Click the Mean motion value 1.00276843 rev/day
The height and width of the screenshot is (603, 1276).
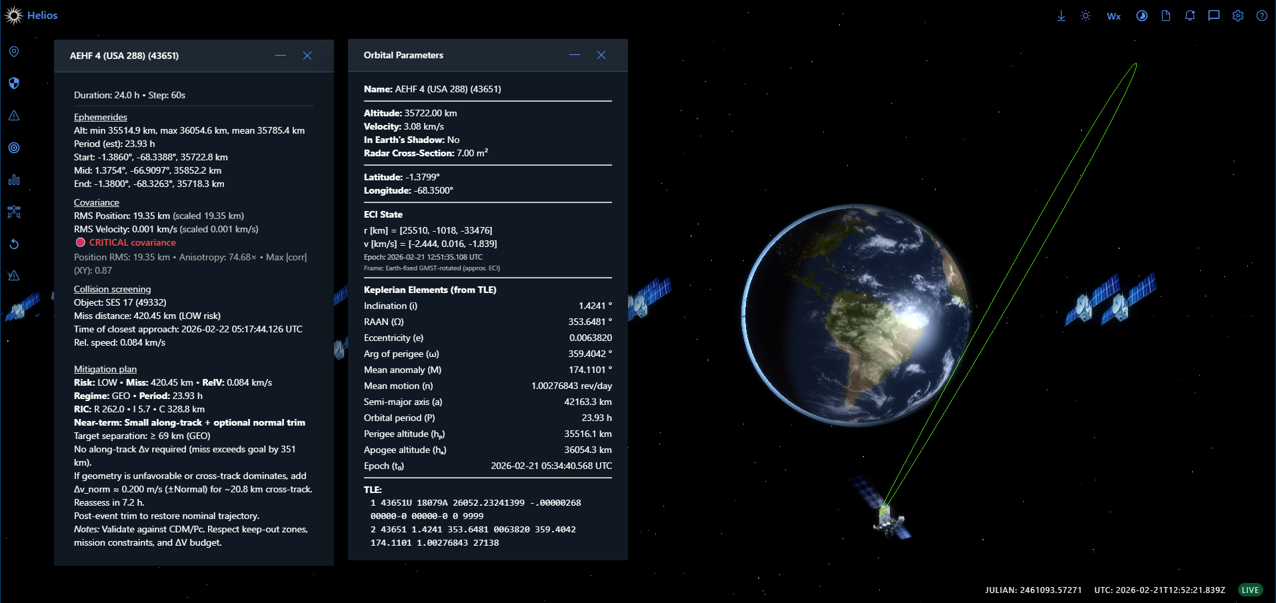click(x=571, y=386)
